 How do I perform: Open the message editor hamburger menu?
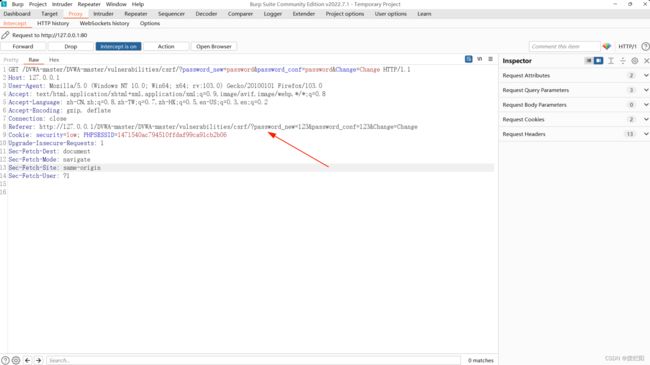pos(490,59)
